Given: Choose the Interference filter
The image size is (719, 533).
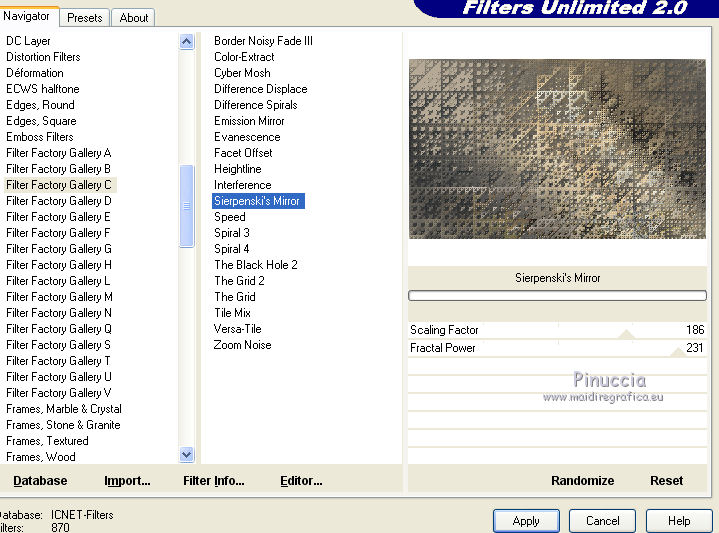Looking at the screenshot, I should (x=243, y=185).
